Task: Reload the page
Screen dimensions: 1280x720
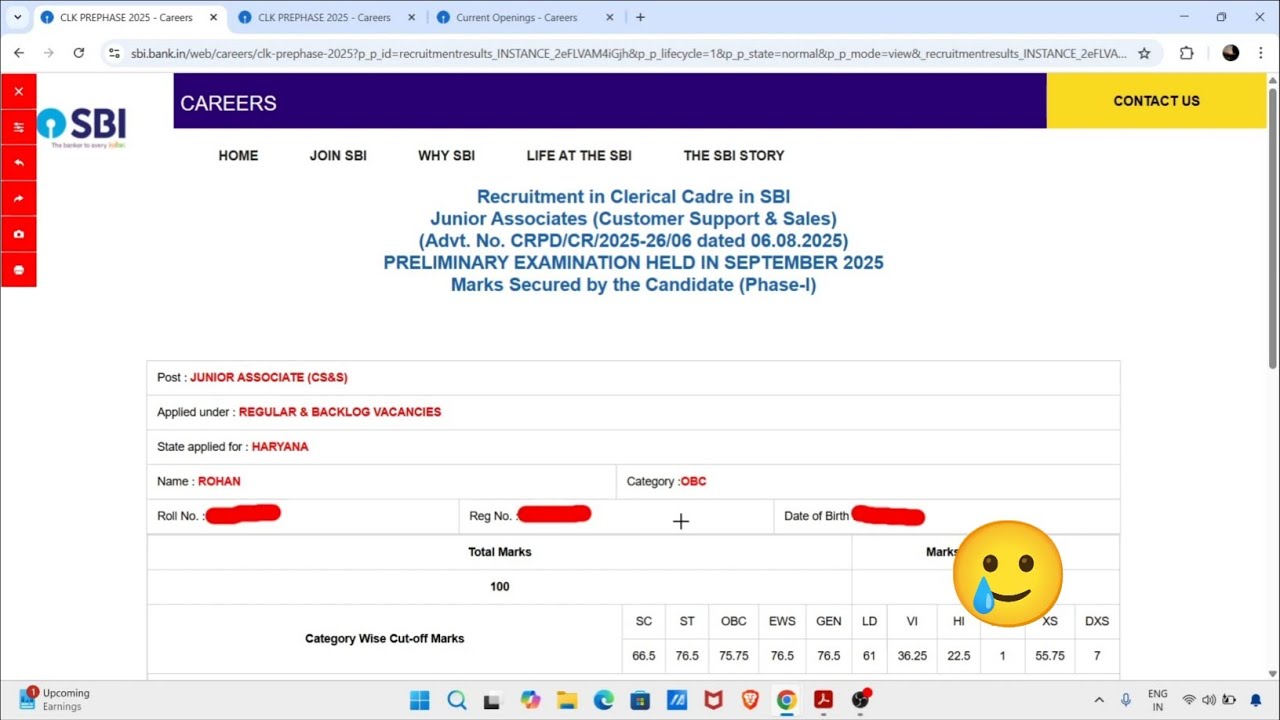Action: pyautogui.click(x=79, y=53)
